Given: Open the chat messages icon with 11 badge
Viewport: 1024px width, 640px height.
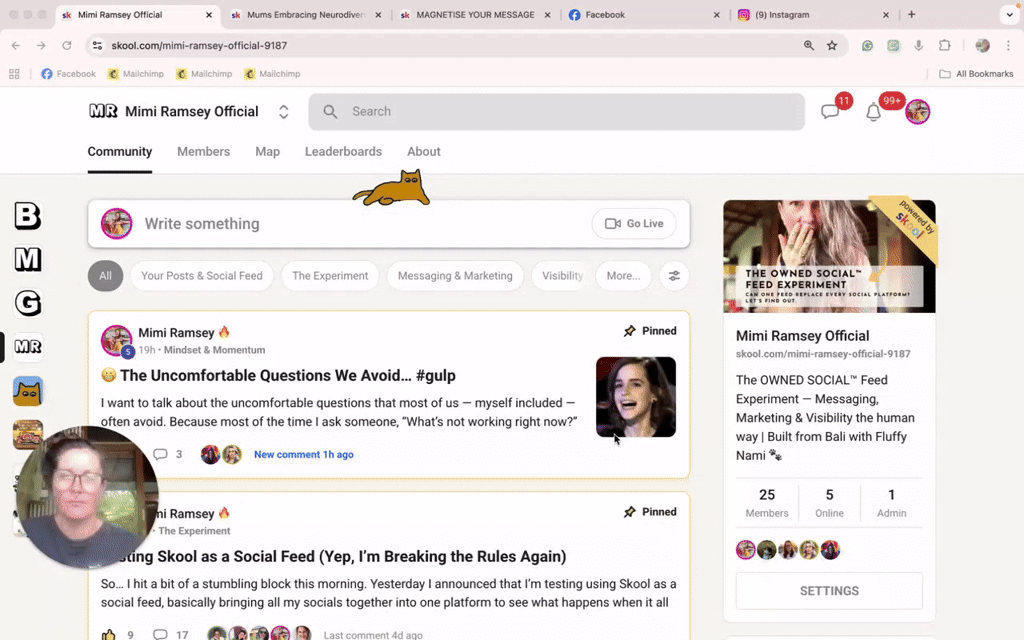Looking at the screenshot, I should [830, 112].
